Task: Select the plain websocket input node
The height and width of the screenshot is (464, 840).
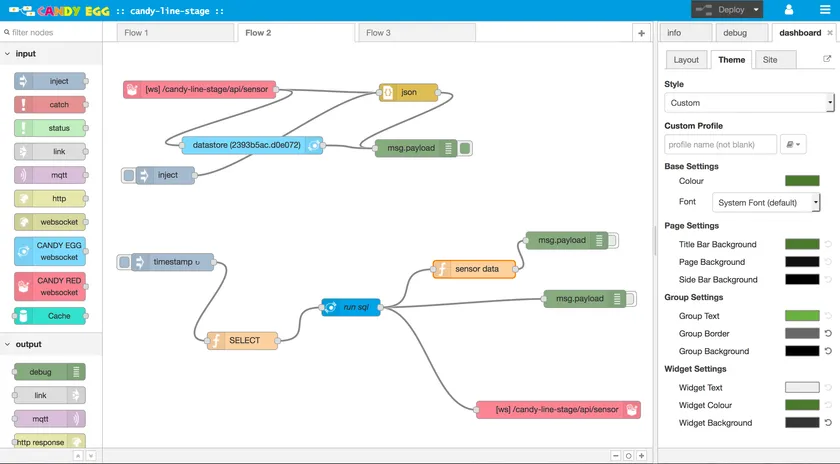Action: [x=50, y=222]
